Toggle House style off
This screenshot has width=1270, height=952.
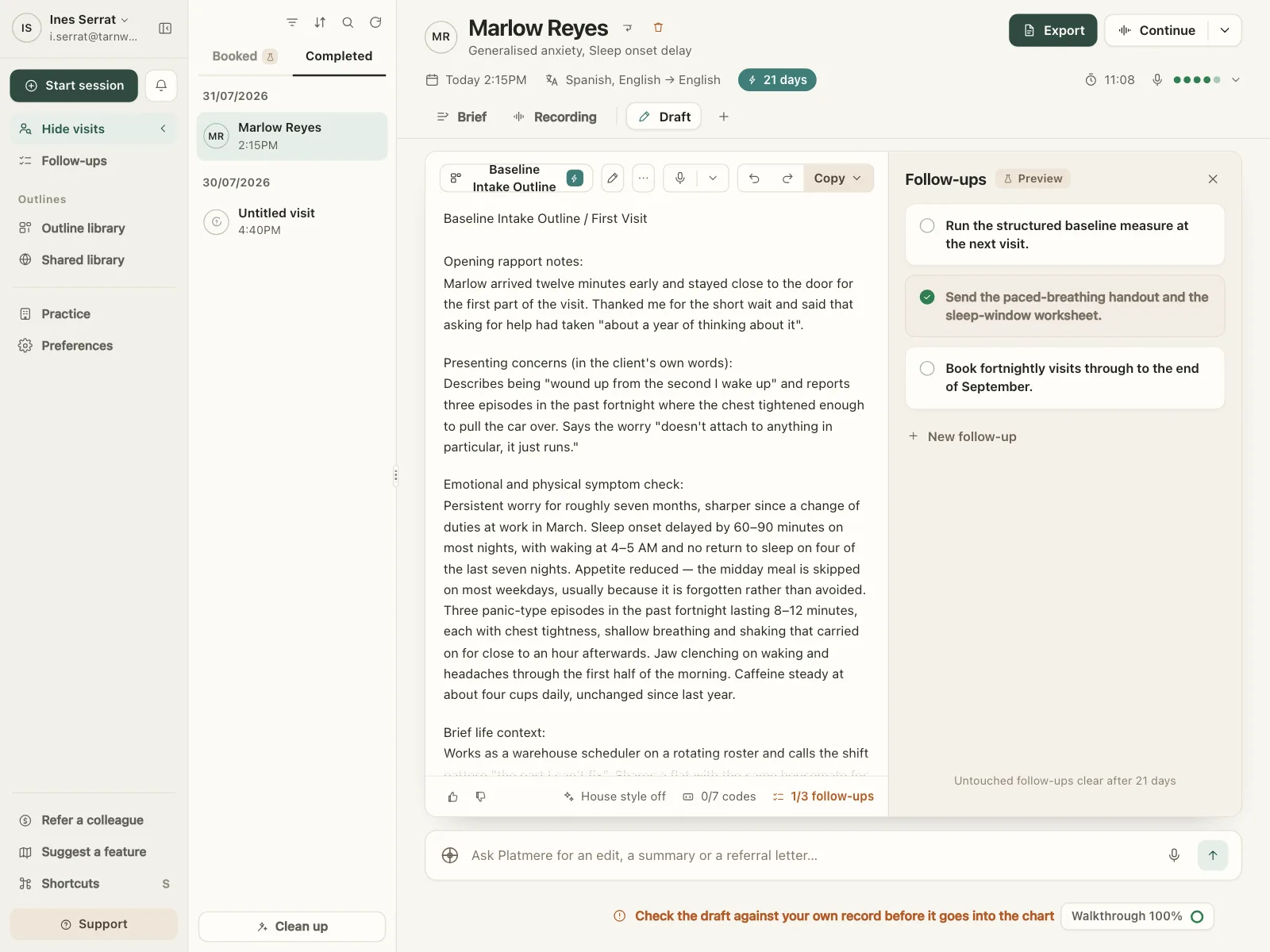coord(614,797)
